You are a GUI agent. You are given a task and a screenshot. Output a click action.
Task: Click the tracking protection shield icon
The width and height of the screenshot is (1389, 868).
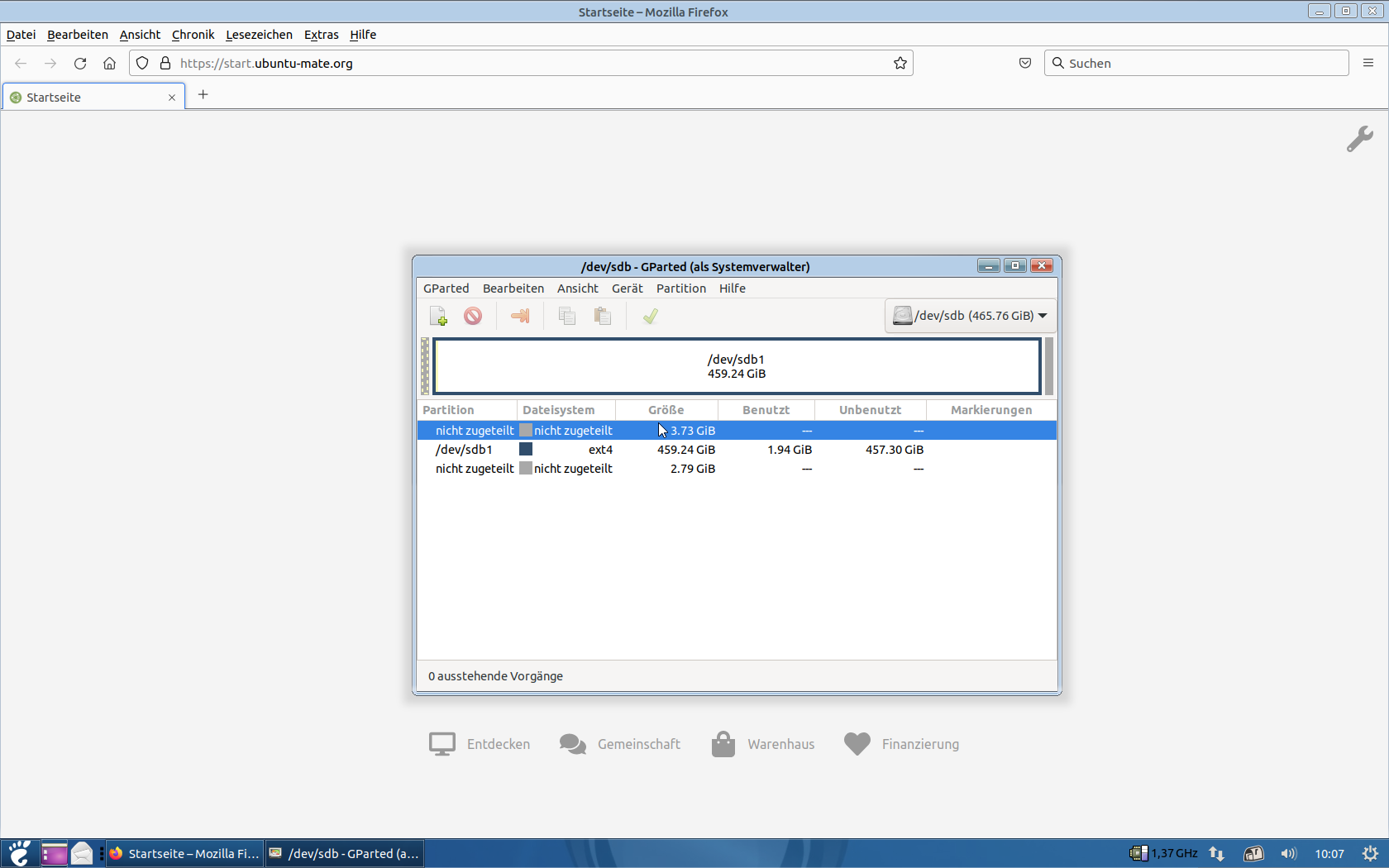pos(142,64)
